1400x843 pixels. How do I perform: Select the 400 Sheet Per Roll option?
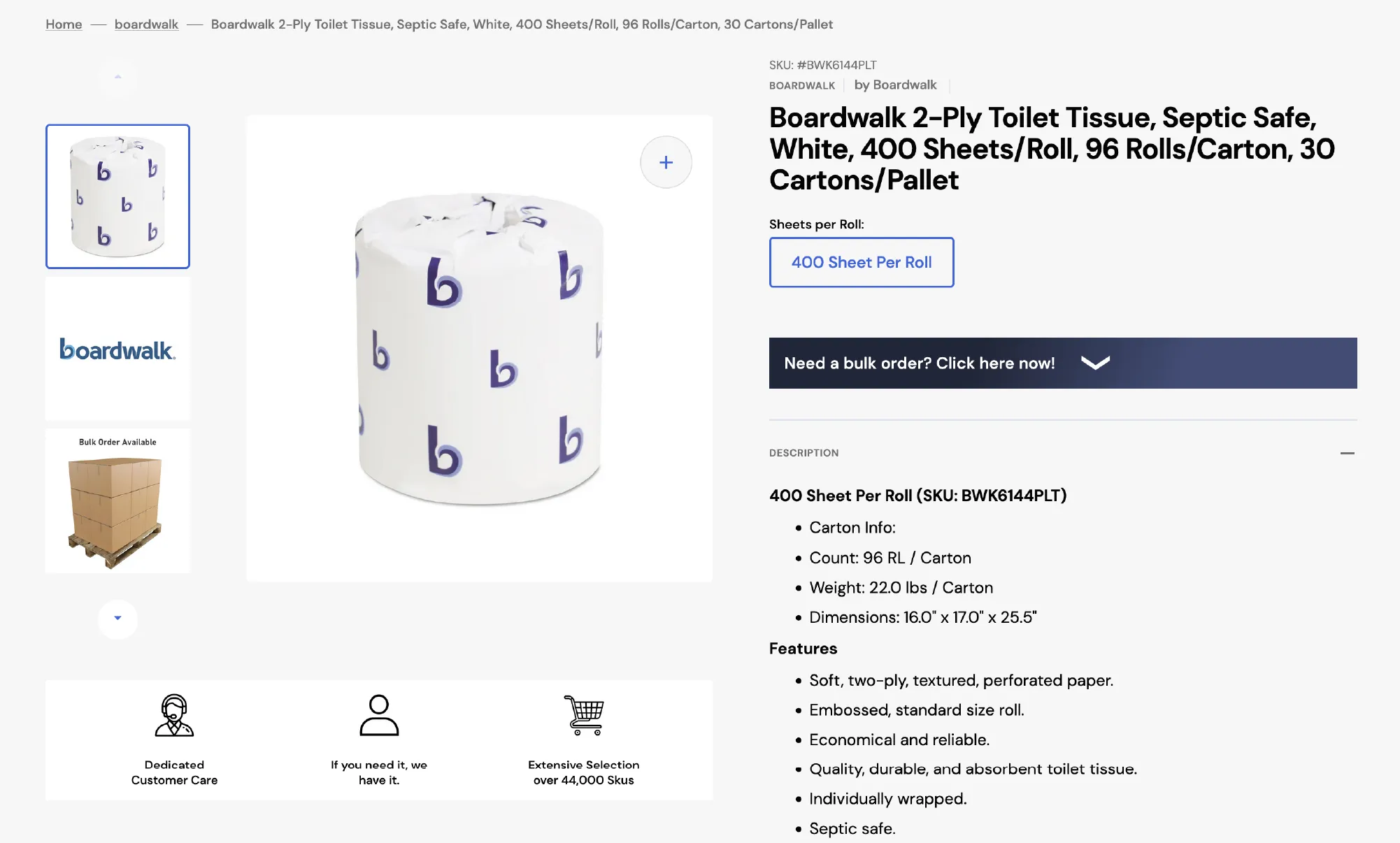pyautogui.click(x=862, y=262)
